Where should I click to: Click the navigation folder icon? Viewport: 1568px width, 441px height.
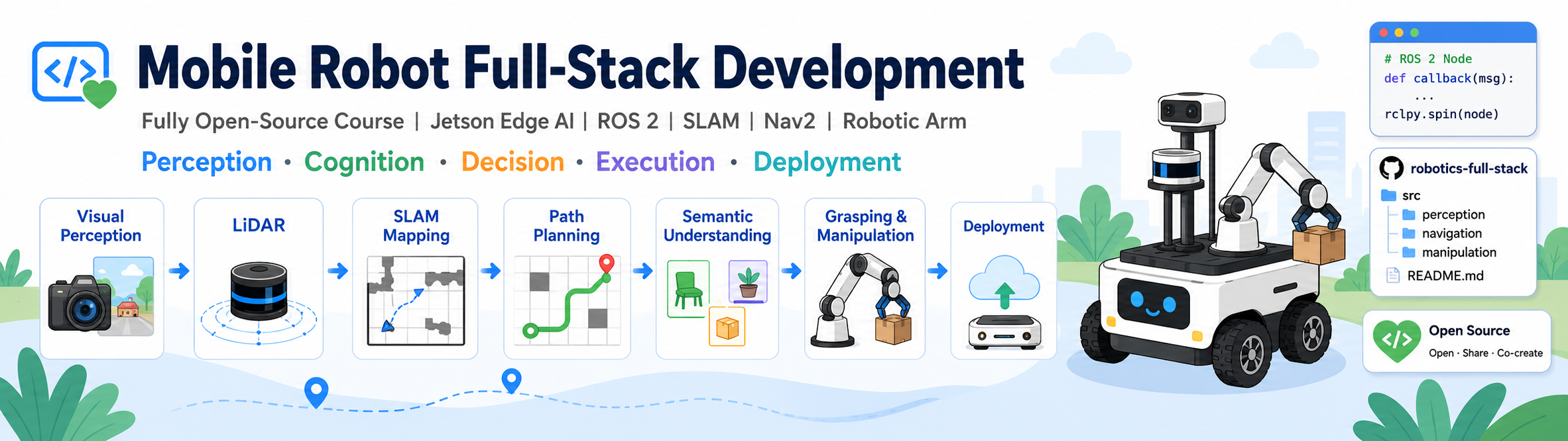pyautogui.click(x=1409, y=233)
